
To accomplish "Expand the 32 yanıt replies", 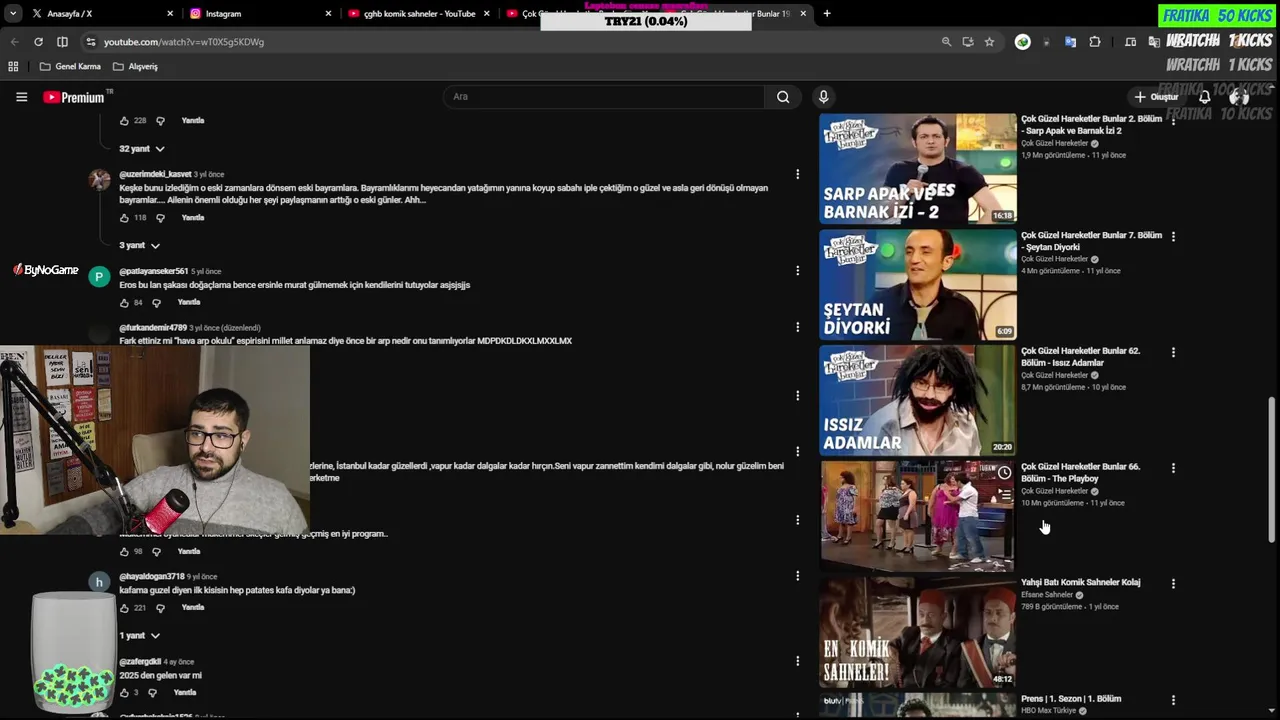I will coord(140,149).
